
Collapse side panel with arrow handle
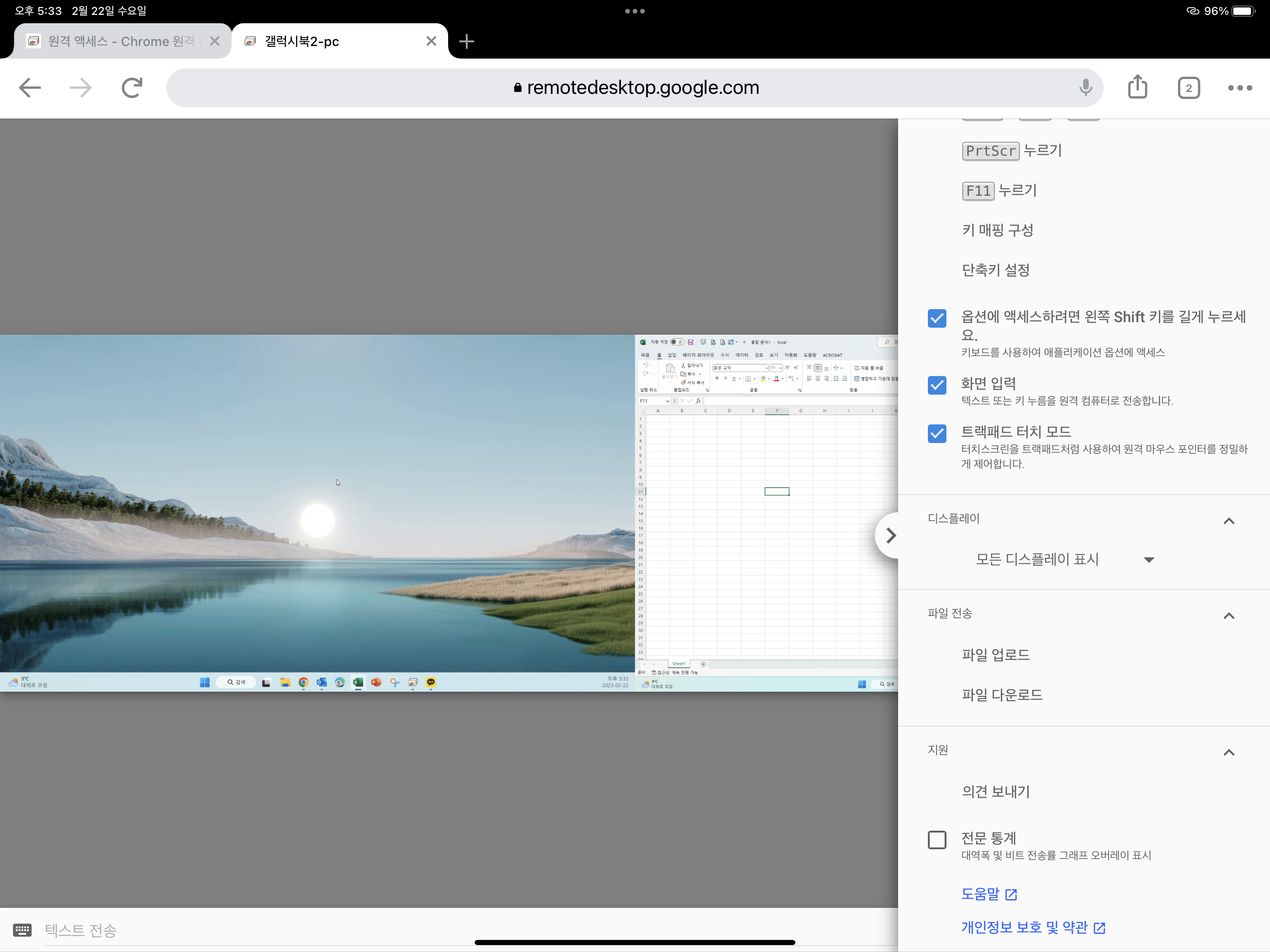[x=890, y=535]
